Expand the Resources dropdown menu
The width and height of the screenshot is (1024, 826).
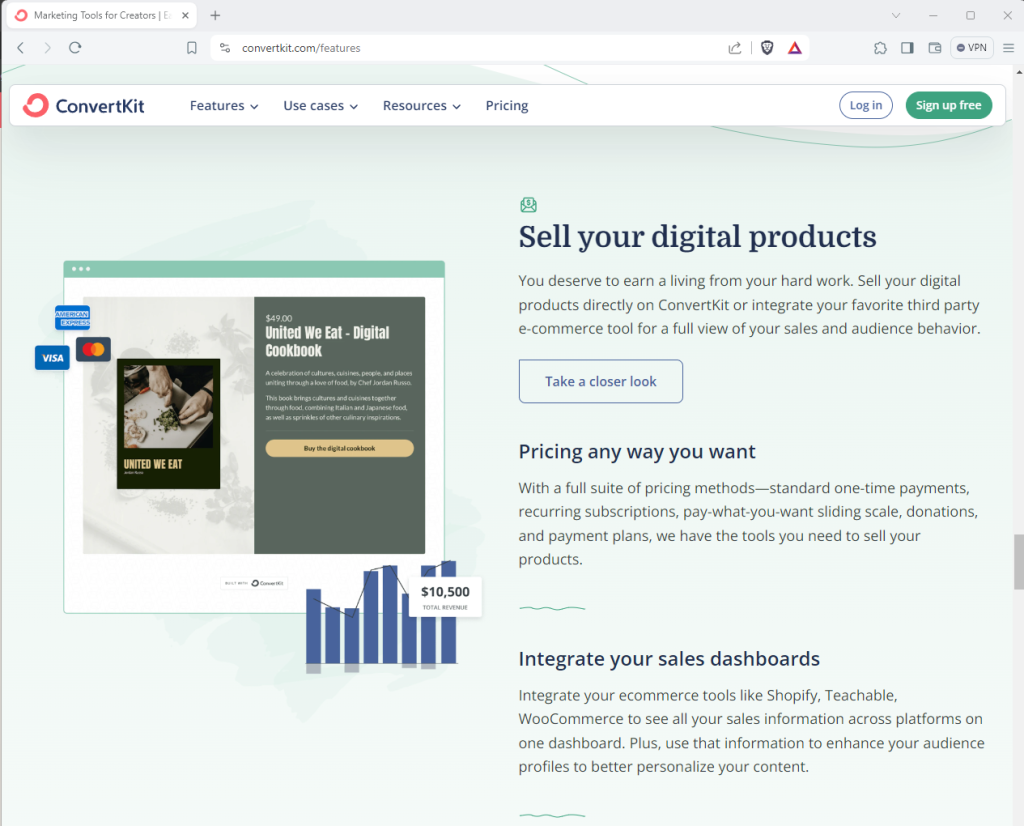(421, 105)
